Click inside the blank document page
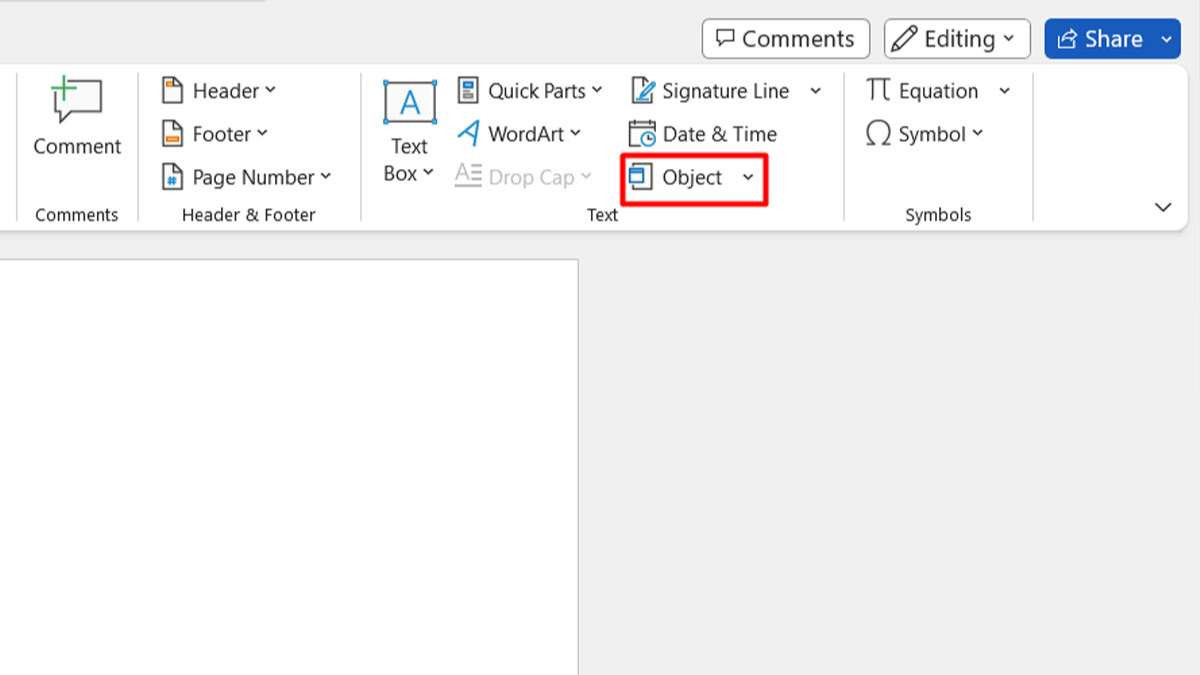1200x675 pixels. [290, 460]
